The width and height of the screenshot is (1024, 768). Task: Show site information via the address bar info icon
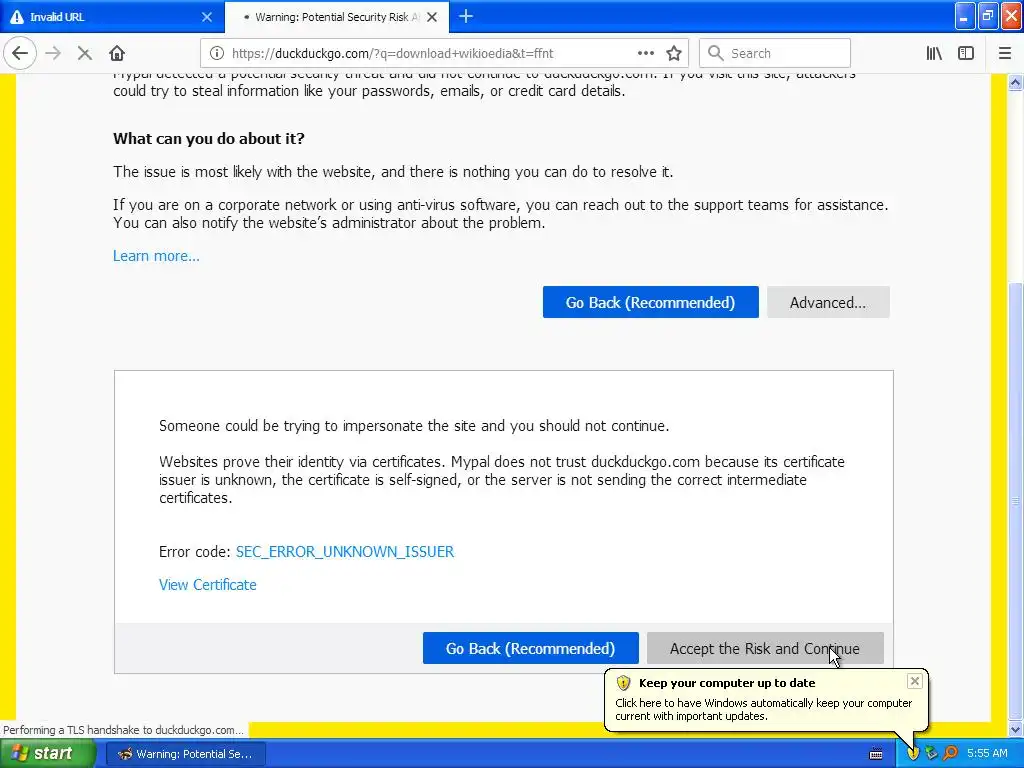pyautogui.click(x=216, y=53)
